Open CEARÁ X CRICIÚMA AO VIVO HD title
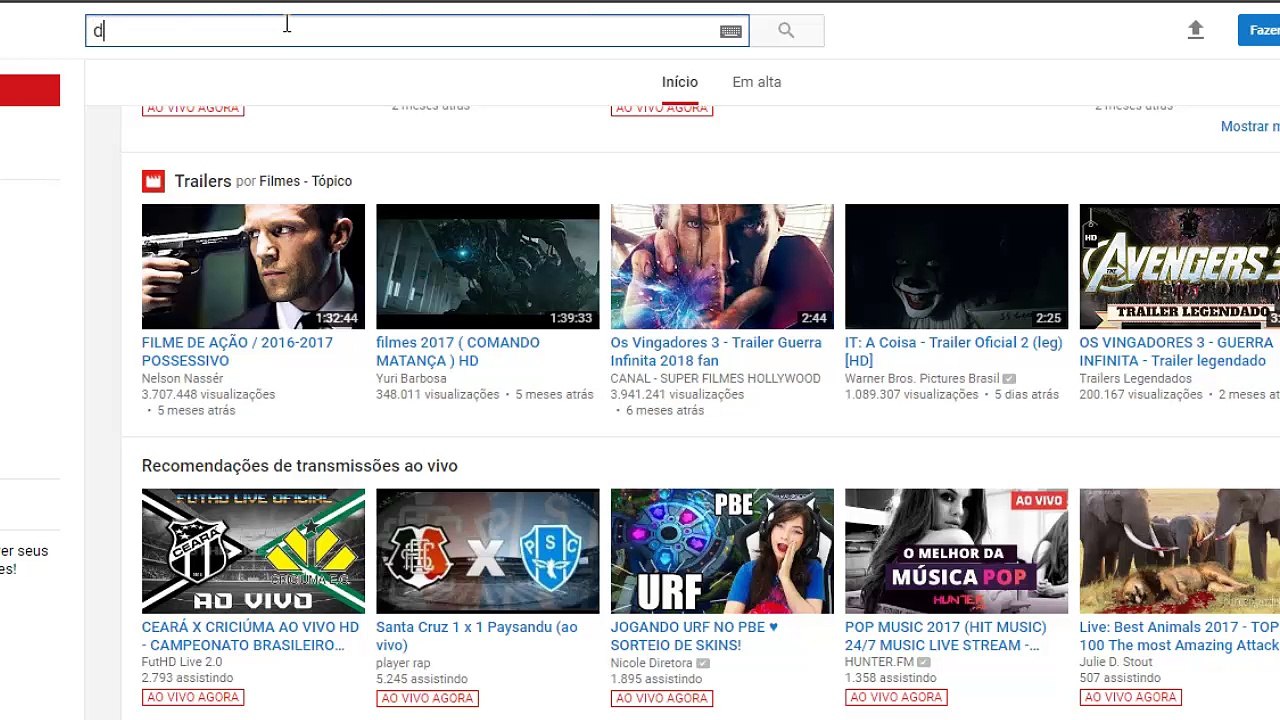This screenshot has height=720, width=1280. (250, 636)
